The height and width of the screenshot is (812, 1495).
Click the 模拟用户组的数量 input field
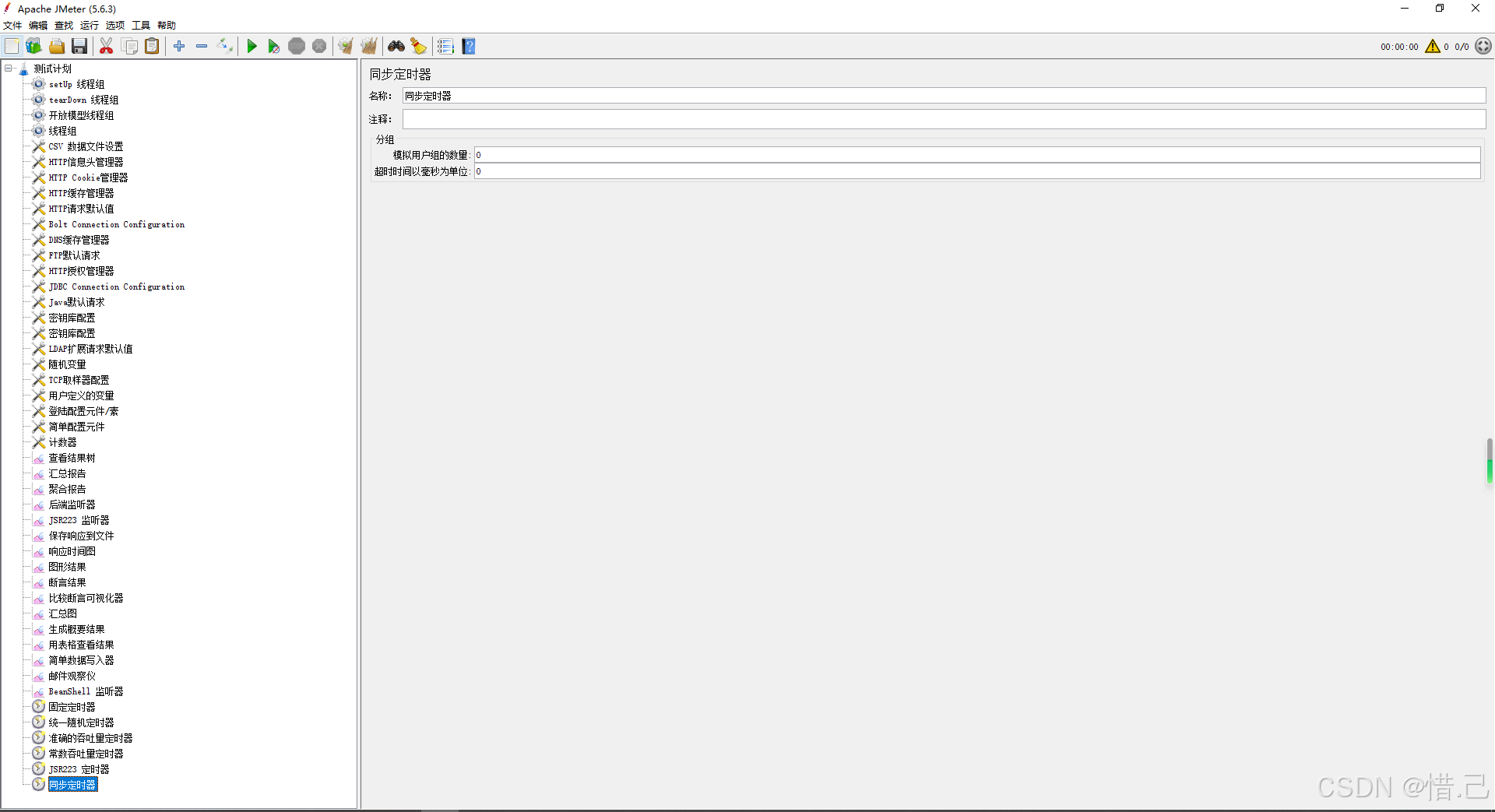pyautogui.click(x=977, y=155)
